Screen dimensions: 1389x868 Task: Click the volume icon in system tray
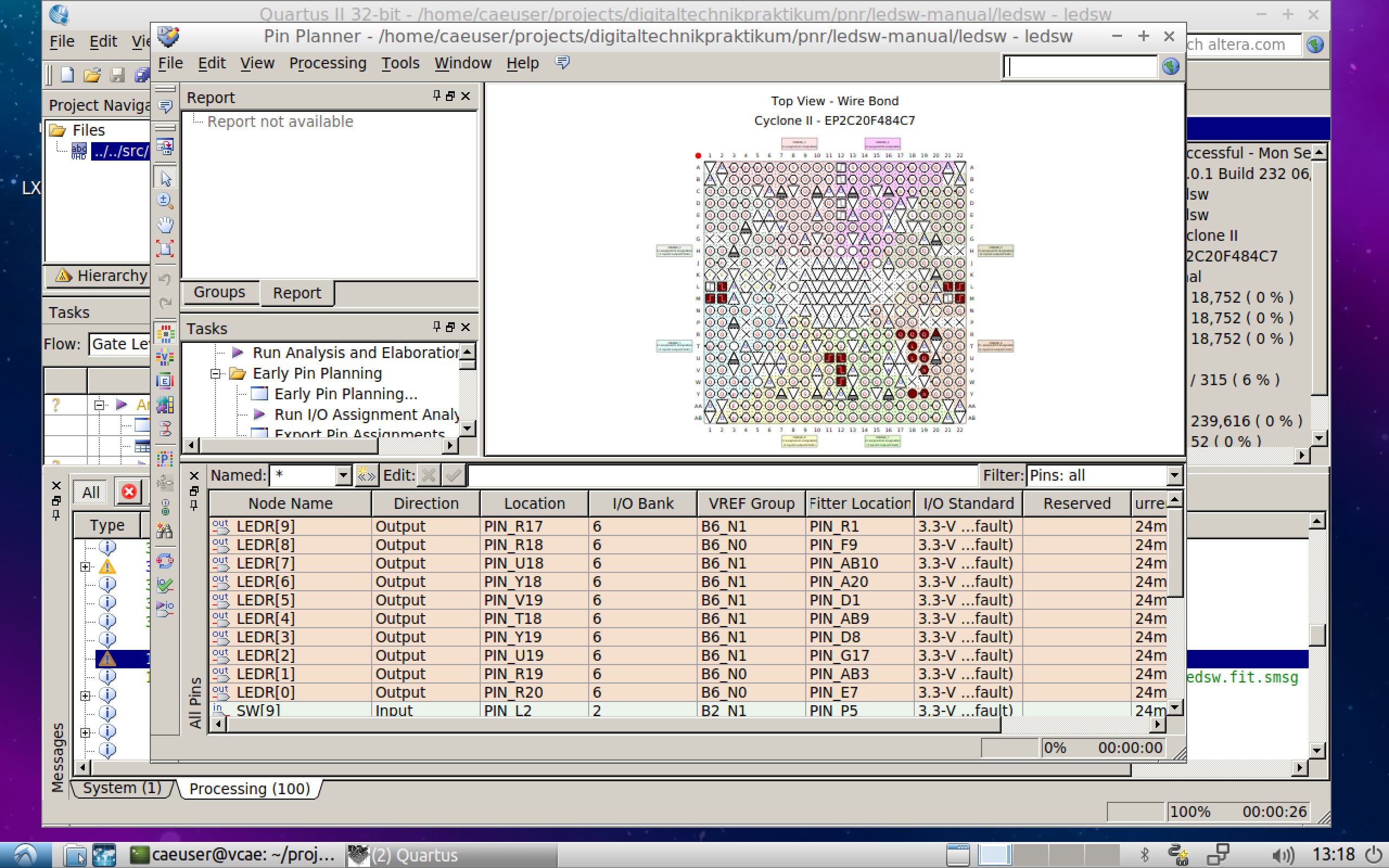pos(1282,856)
